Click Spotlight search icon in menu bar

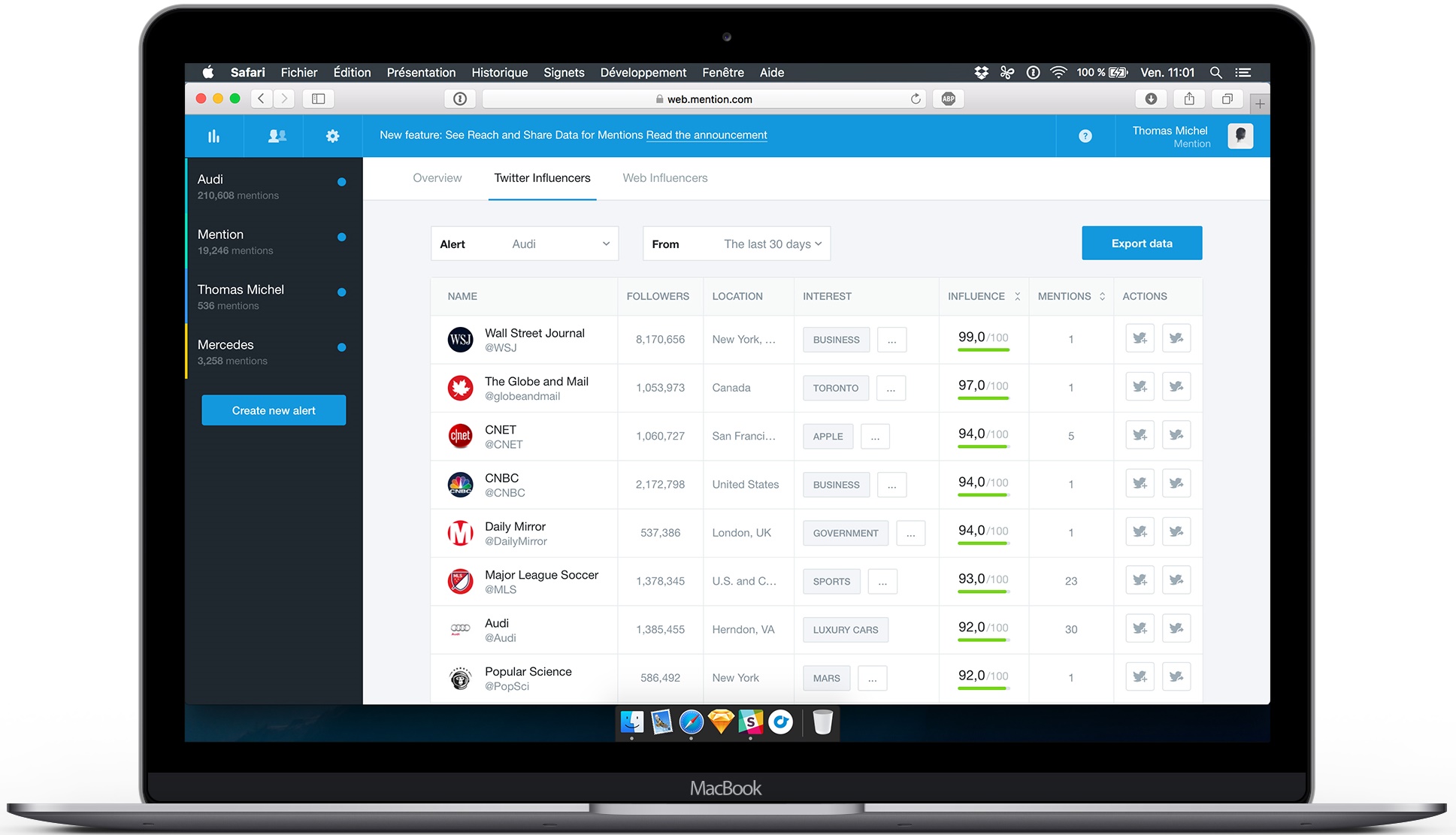point(1215,73)
